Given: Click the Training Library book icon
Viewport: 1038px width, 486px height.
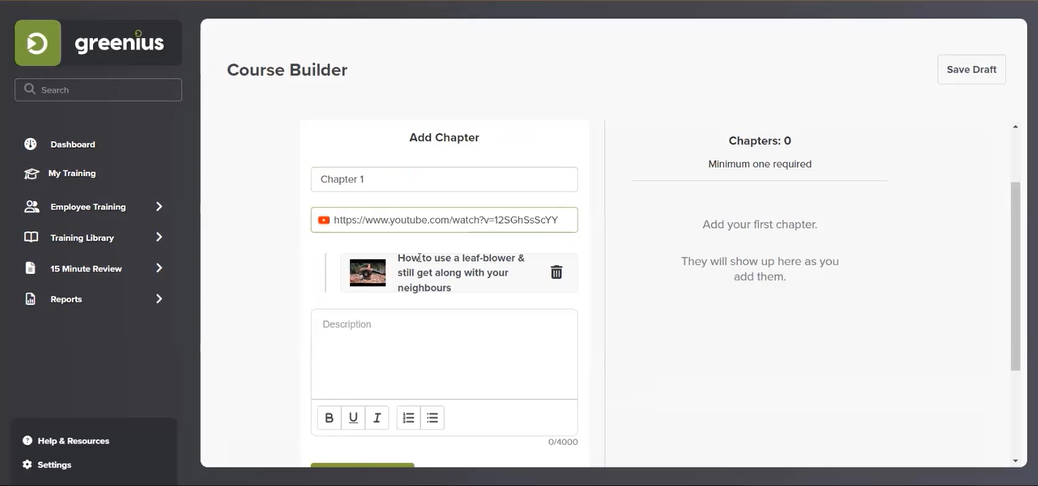Looking at the screenshot, I should coord(31,237).
